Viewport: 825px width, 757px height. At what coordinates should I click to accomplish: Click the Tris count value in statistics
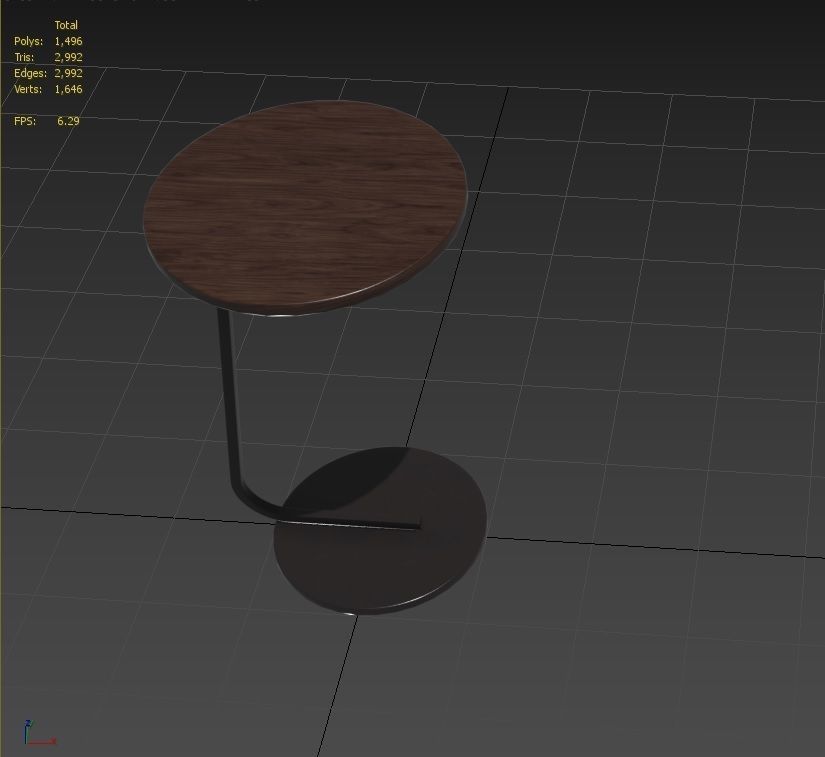click(68, 57)
